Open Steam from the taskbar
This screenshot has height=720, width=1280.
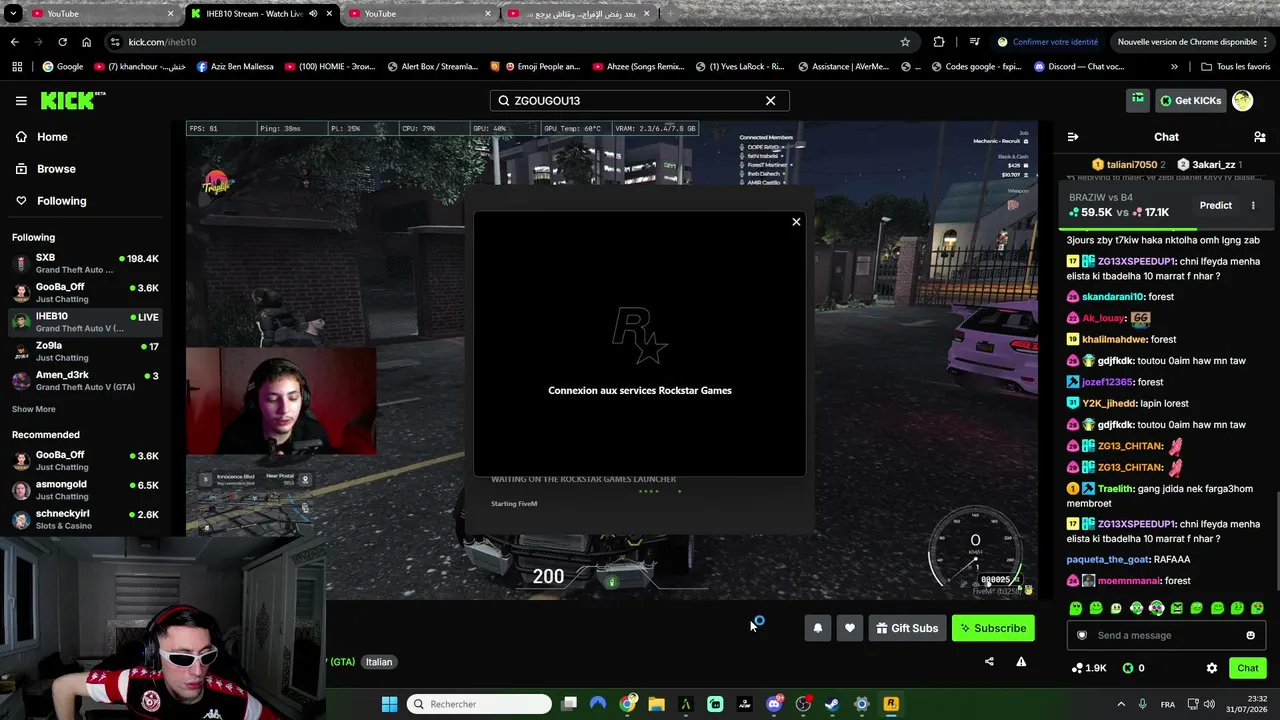[x=832, y=704]
